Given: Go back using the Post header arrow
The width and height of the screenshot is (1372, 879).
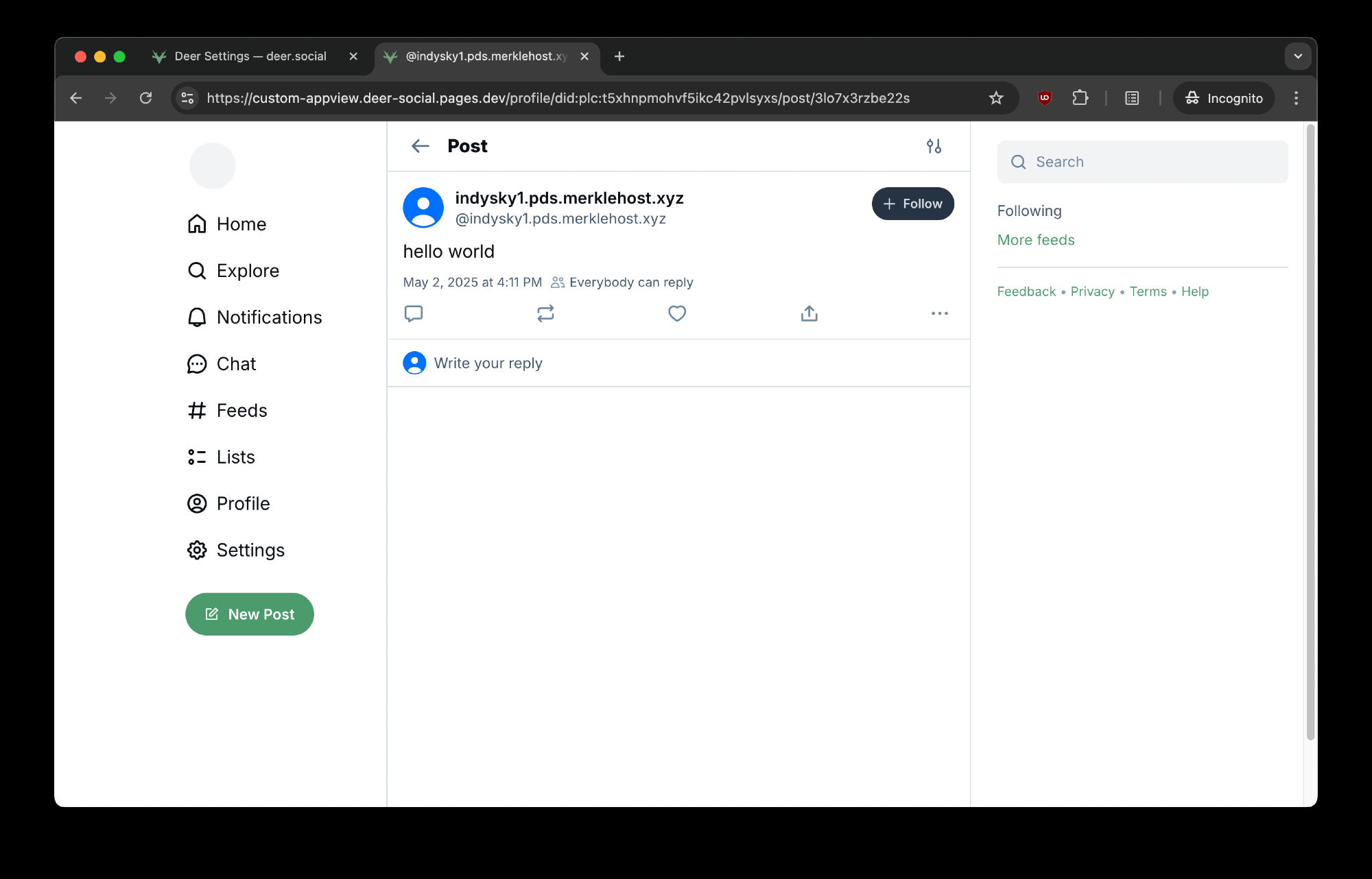Looking at the screenshot, I should [x=420, y=146].
